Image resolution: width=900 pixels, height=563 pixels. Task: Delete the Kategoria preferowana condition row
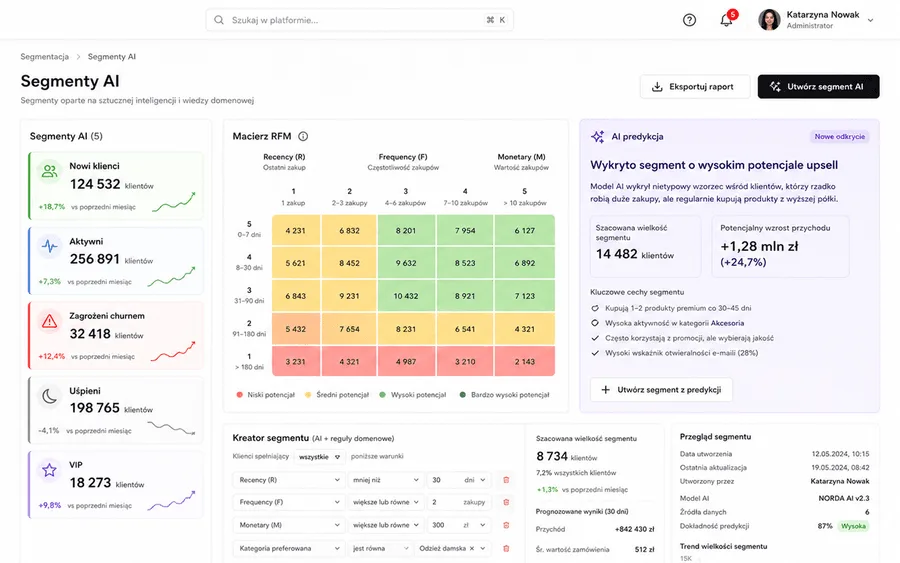(x=506, y=548)
